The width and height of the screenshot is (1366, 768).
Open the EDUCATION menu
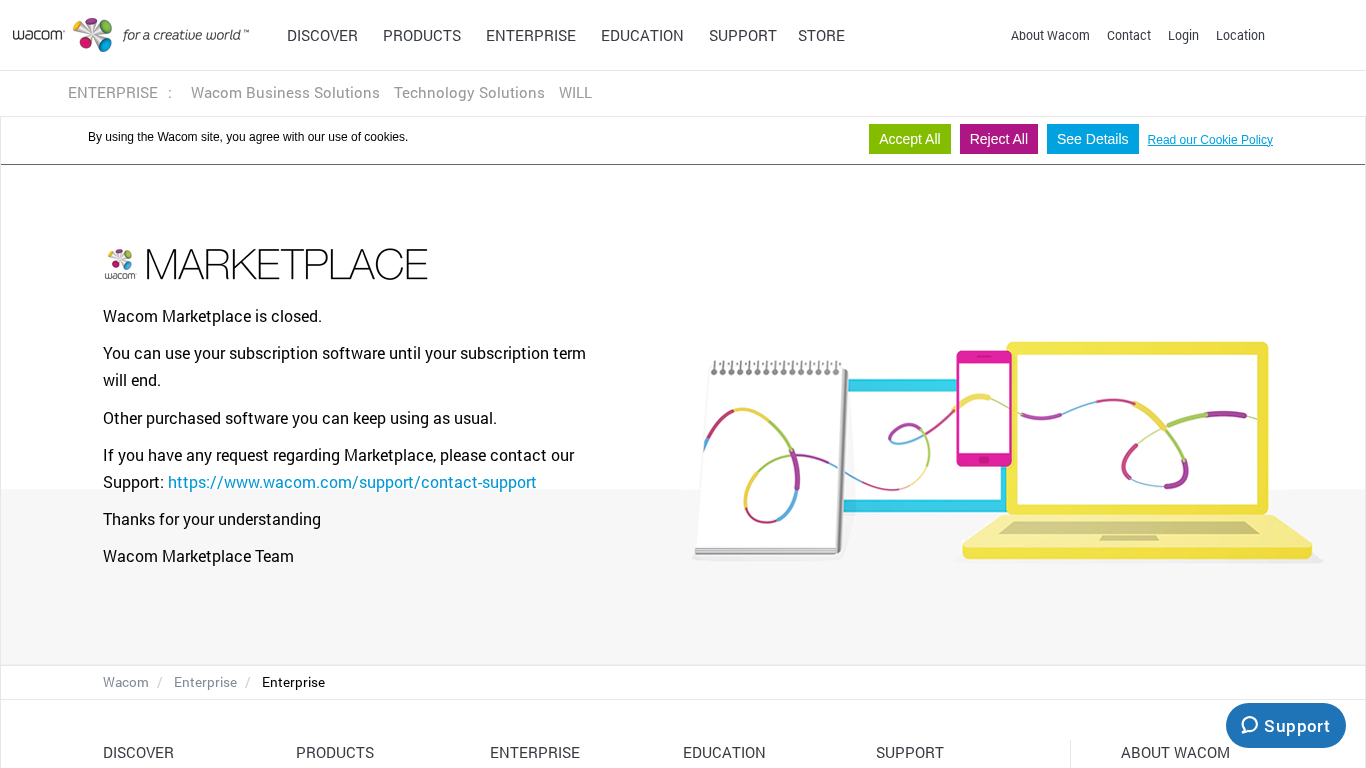[642, 36]
